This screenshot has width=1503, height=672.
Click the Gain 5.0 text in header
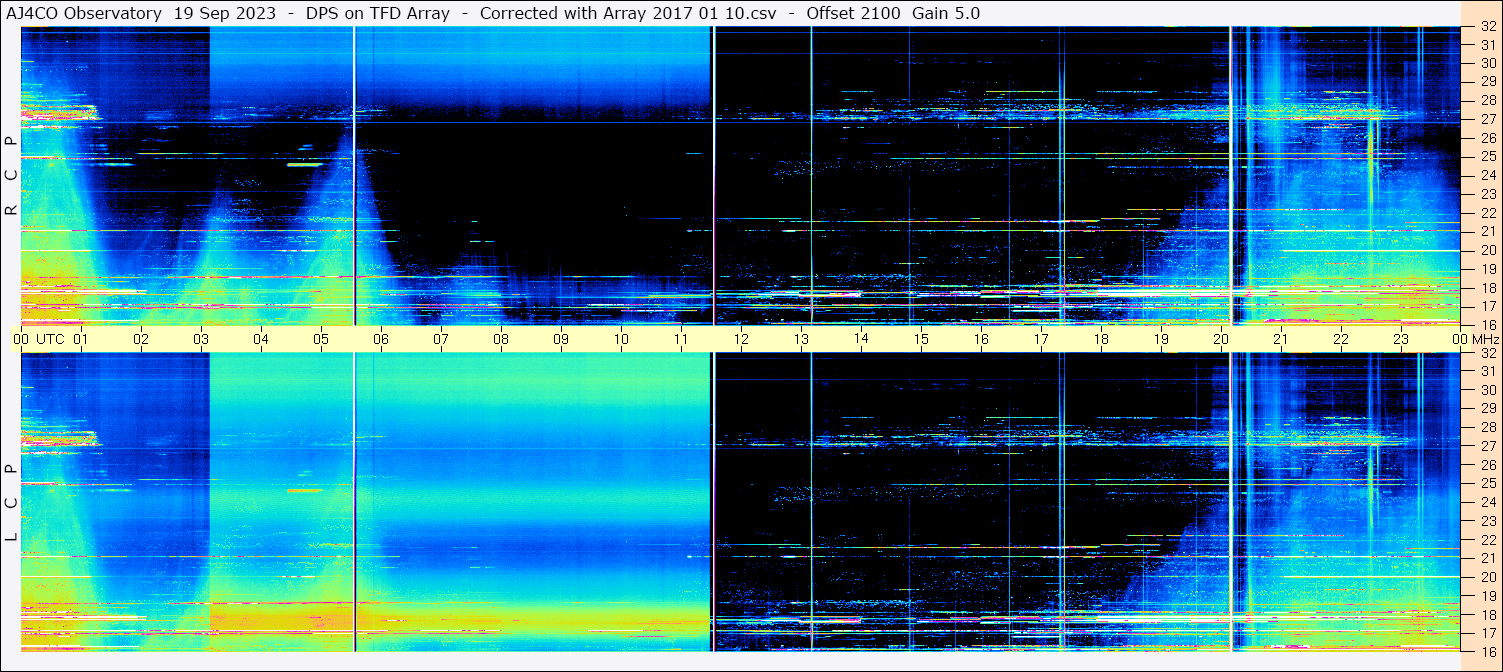[946, 13]
